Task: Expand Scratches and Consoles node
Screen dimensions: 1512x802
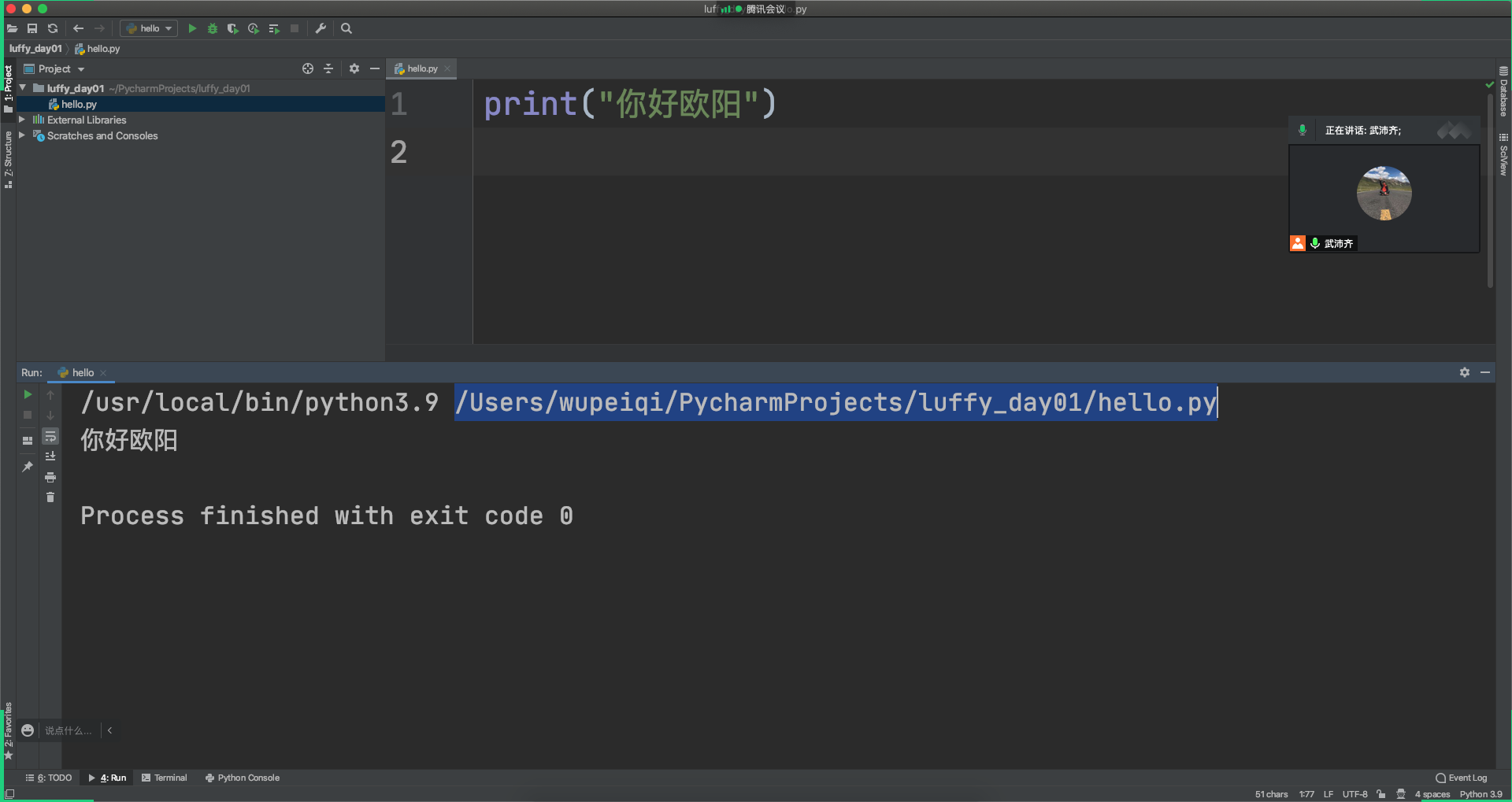Action: click(22, 135)
